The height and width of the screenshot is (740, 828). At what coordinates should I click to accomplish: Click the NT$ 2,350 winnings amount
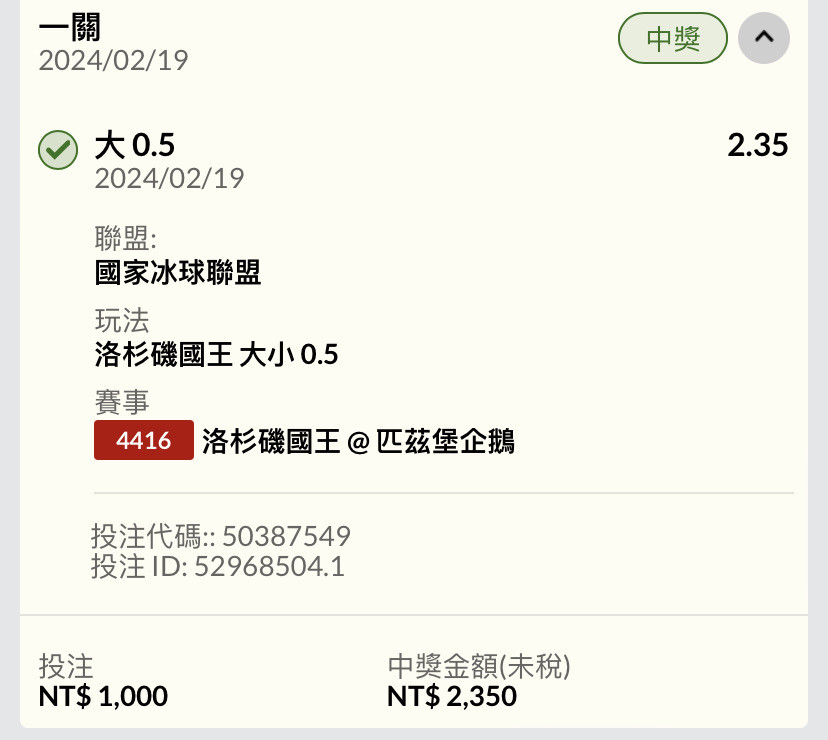coord(452,696)
